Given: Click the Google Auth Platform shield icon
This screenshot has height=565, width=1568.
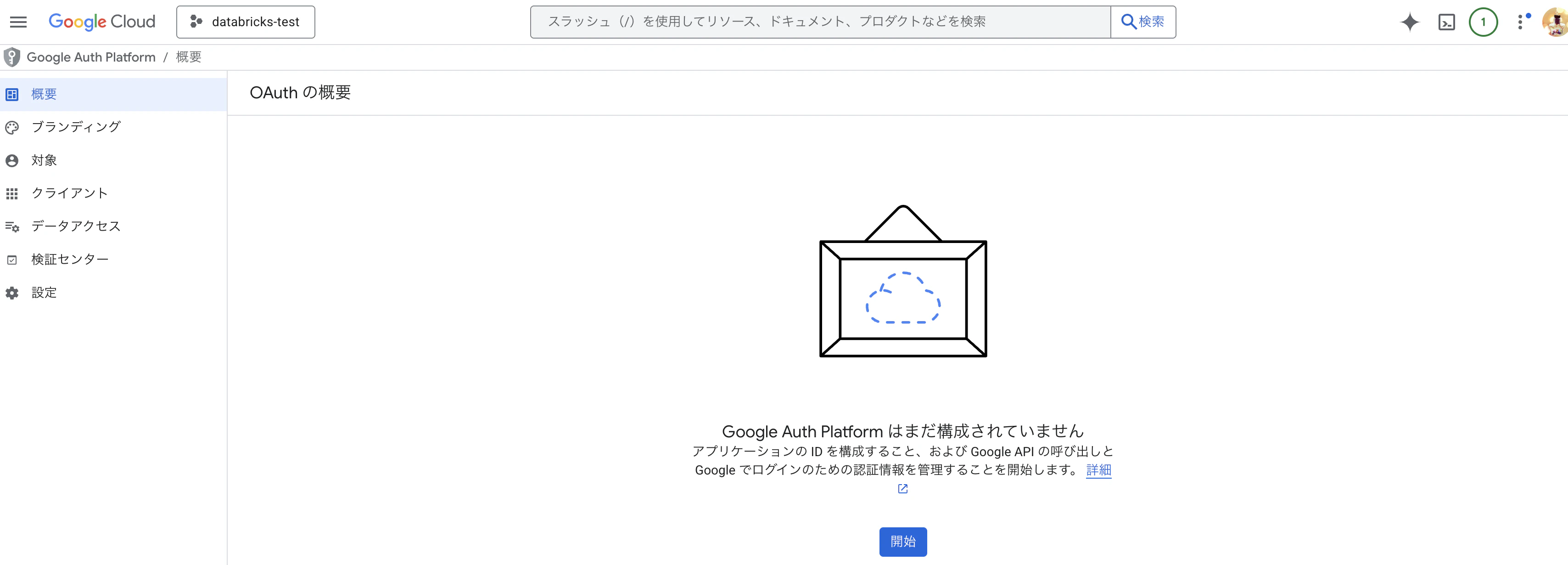Looking at the screenshot, I should 11,57.
